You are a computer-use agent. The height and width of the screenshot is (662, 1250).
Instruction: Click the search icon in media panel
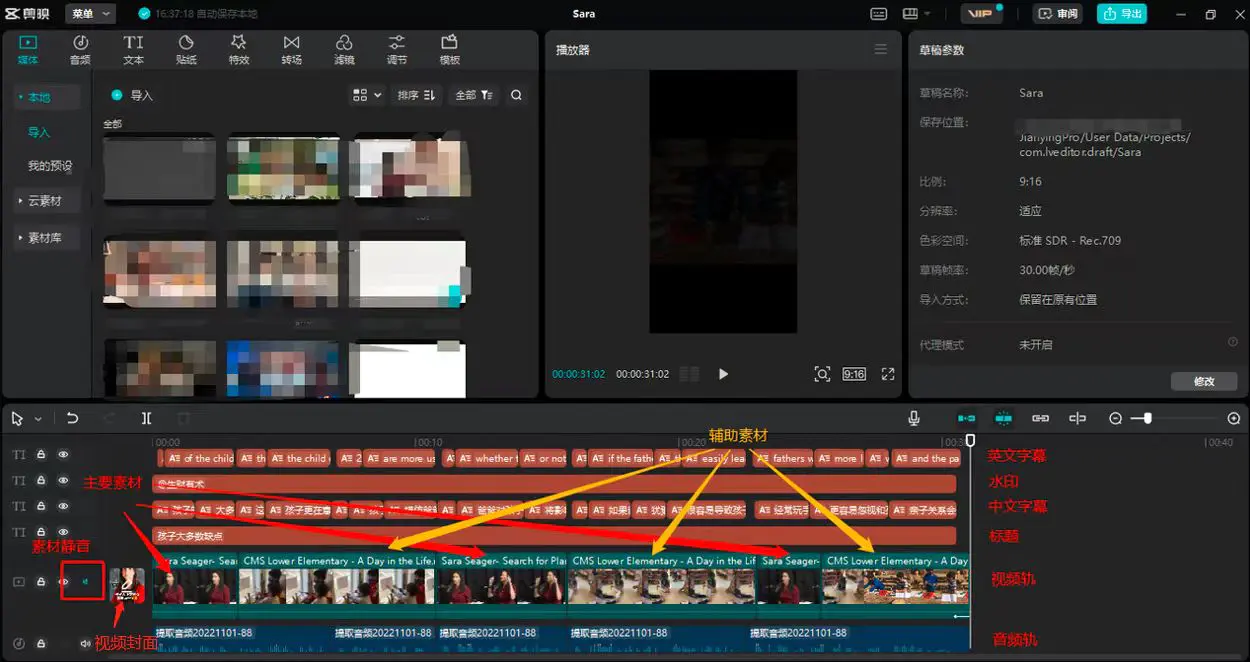coord(516,95)
